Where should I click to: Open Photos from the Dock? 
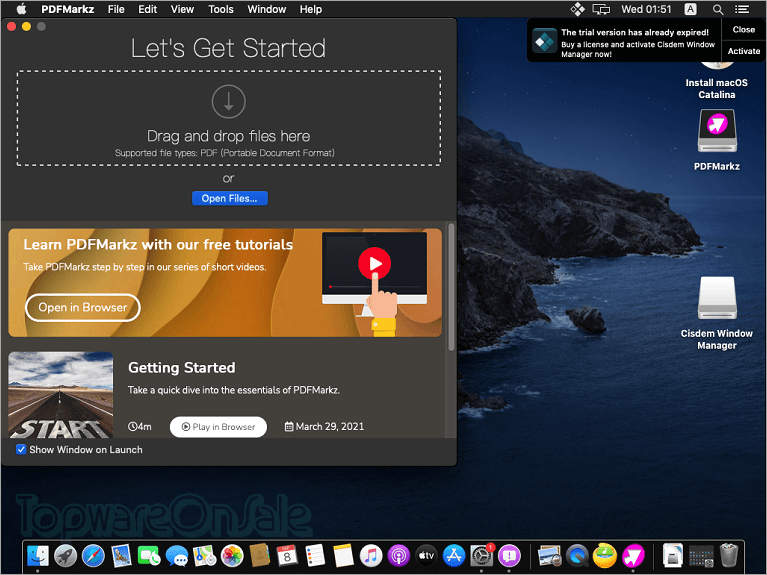[232, 556]
